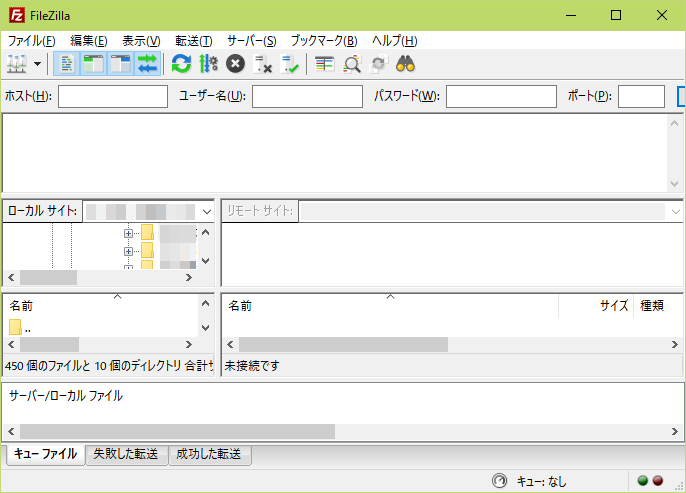
Task: Toggle processing of the transfer queue
Action: [209, 64]
